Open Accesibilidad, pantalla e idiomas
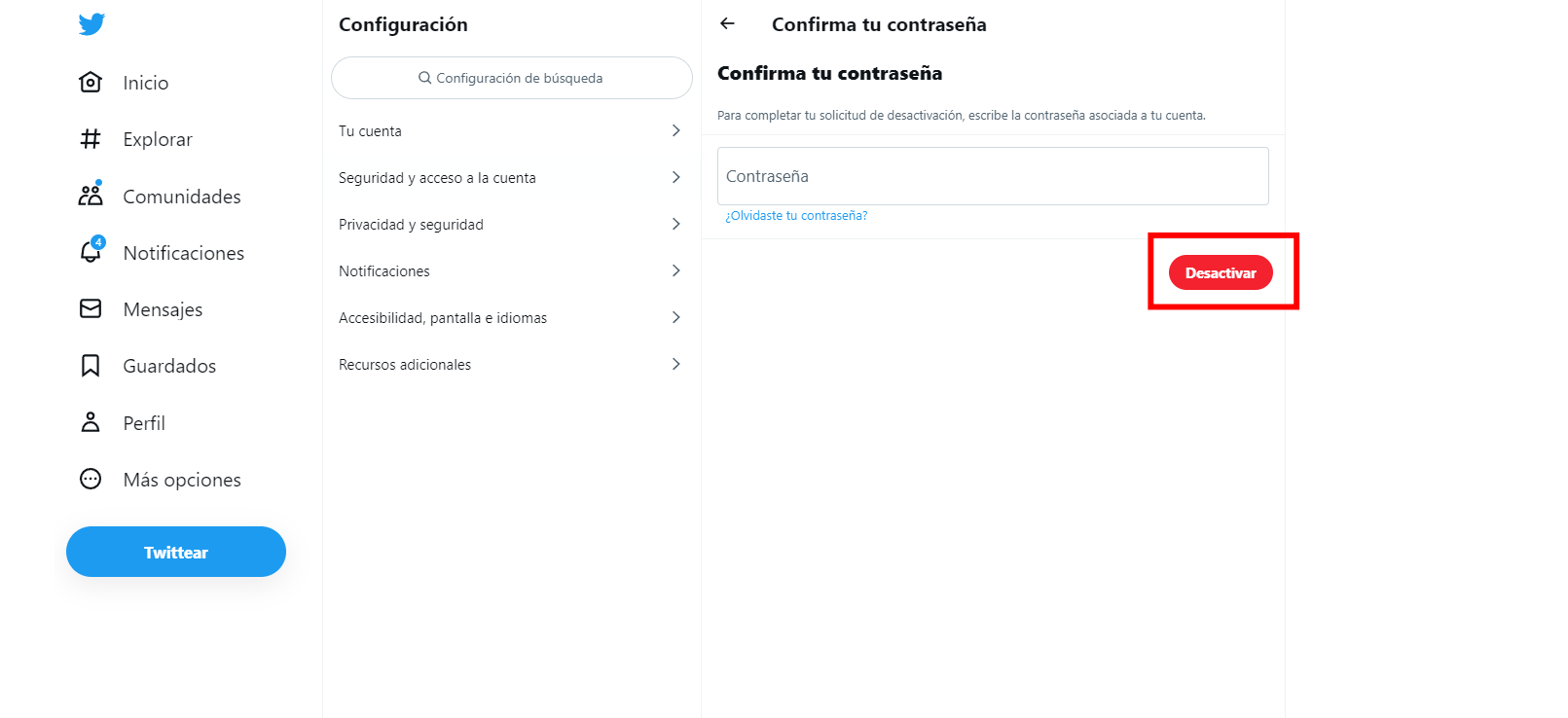The height and width of the screenshot is (718, 1568). [511, 318]
